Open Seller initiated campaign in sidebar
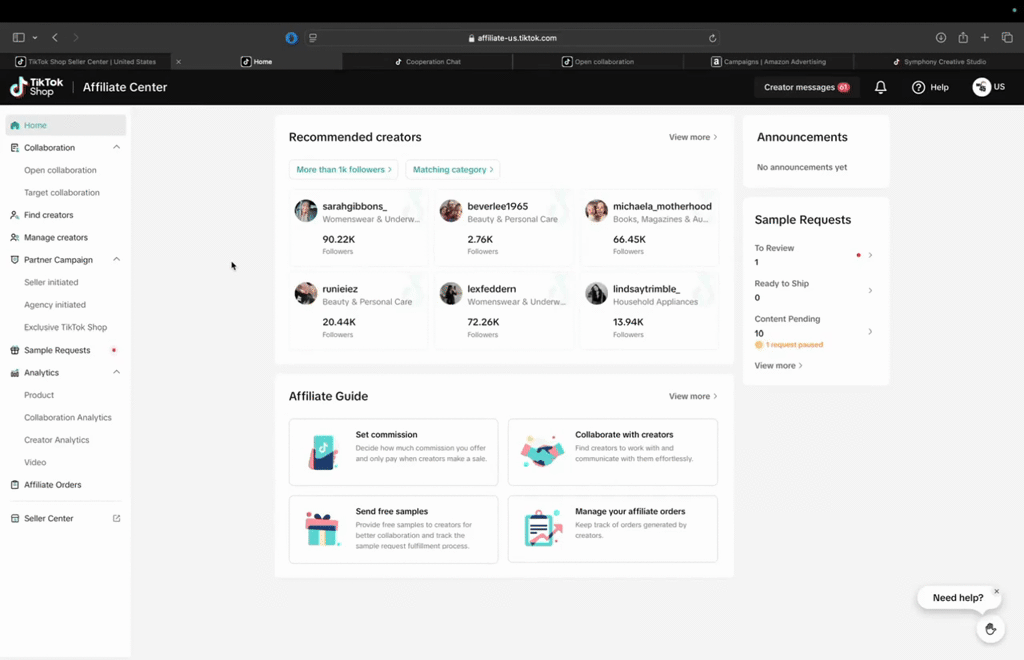The width and height of the screenshot is (1024, 660). pos(51,283)
